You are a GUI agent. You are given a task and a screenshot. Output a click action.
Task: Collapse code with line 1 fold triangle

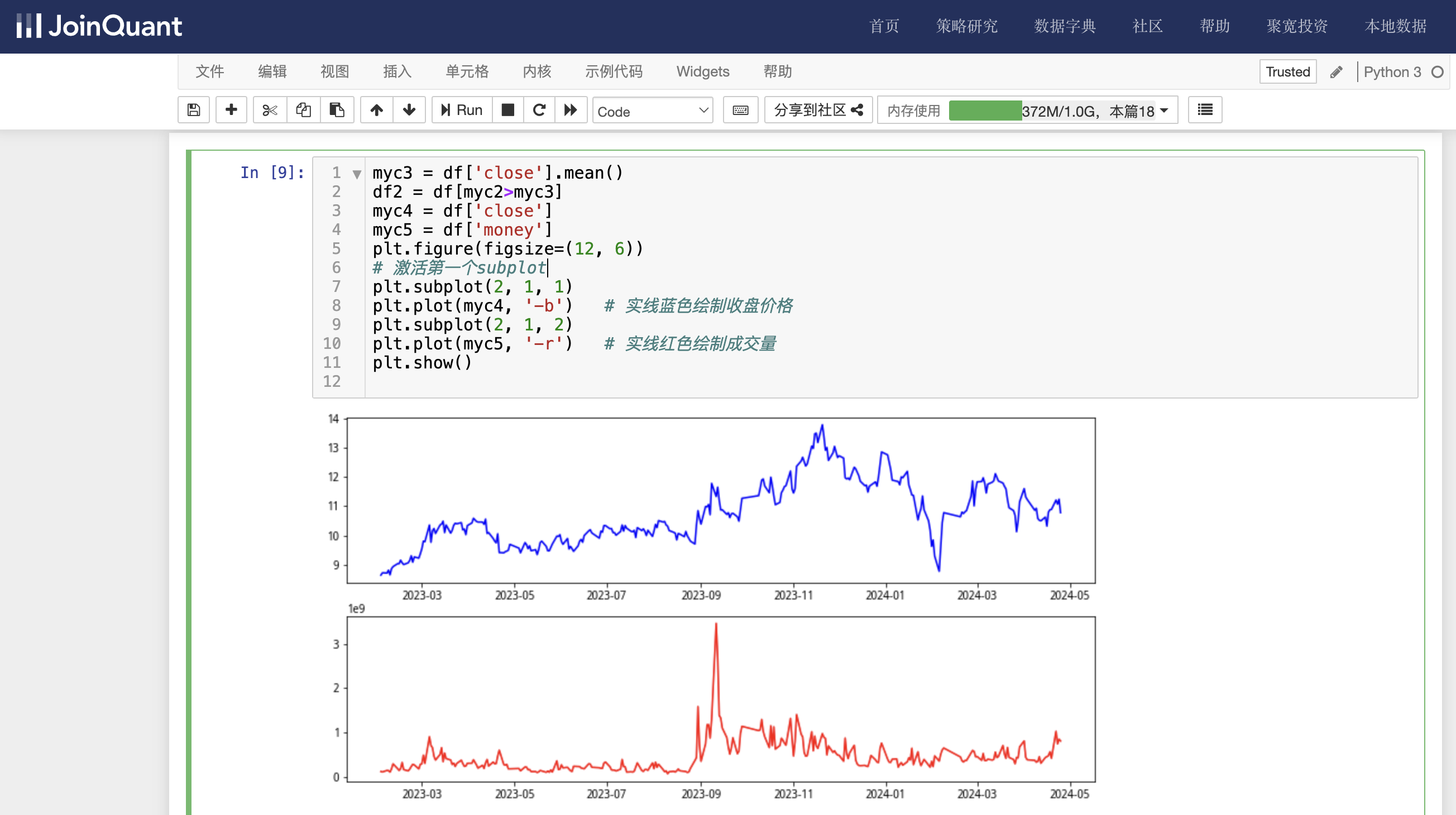click(357, 174)
